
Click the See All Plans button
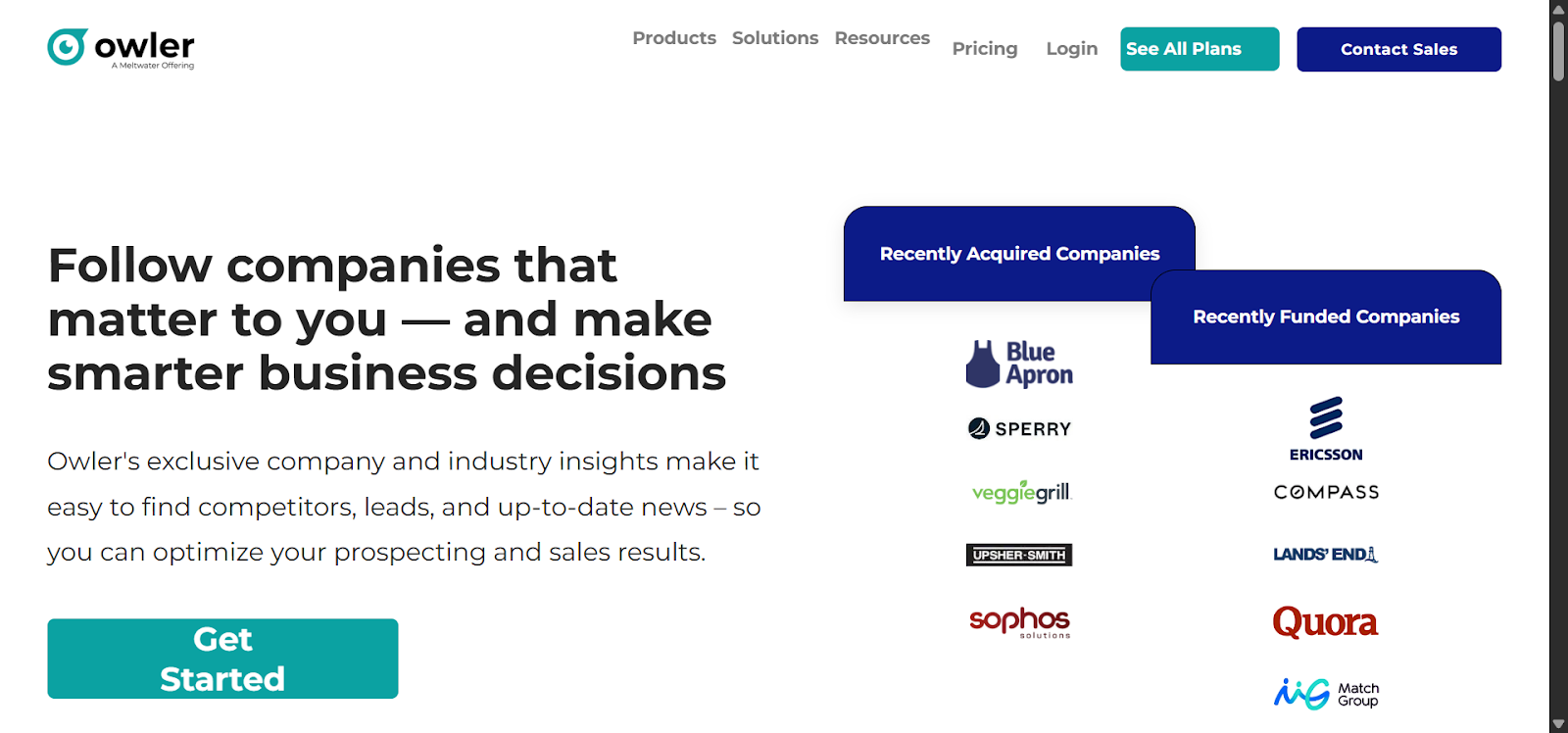click(1199, 49)
